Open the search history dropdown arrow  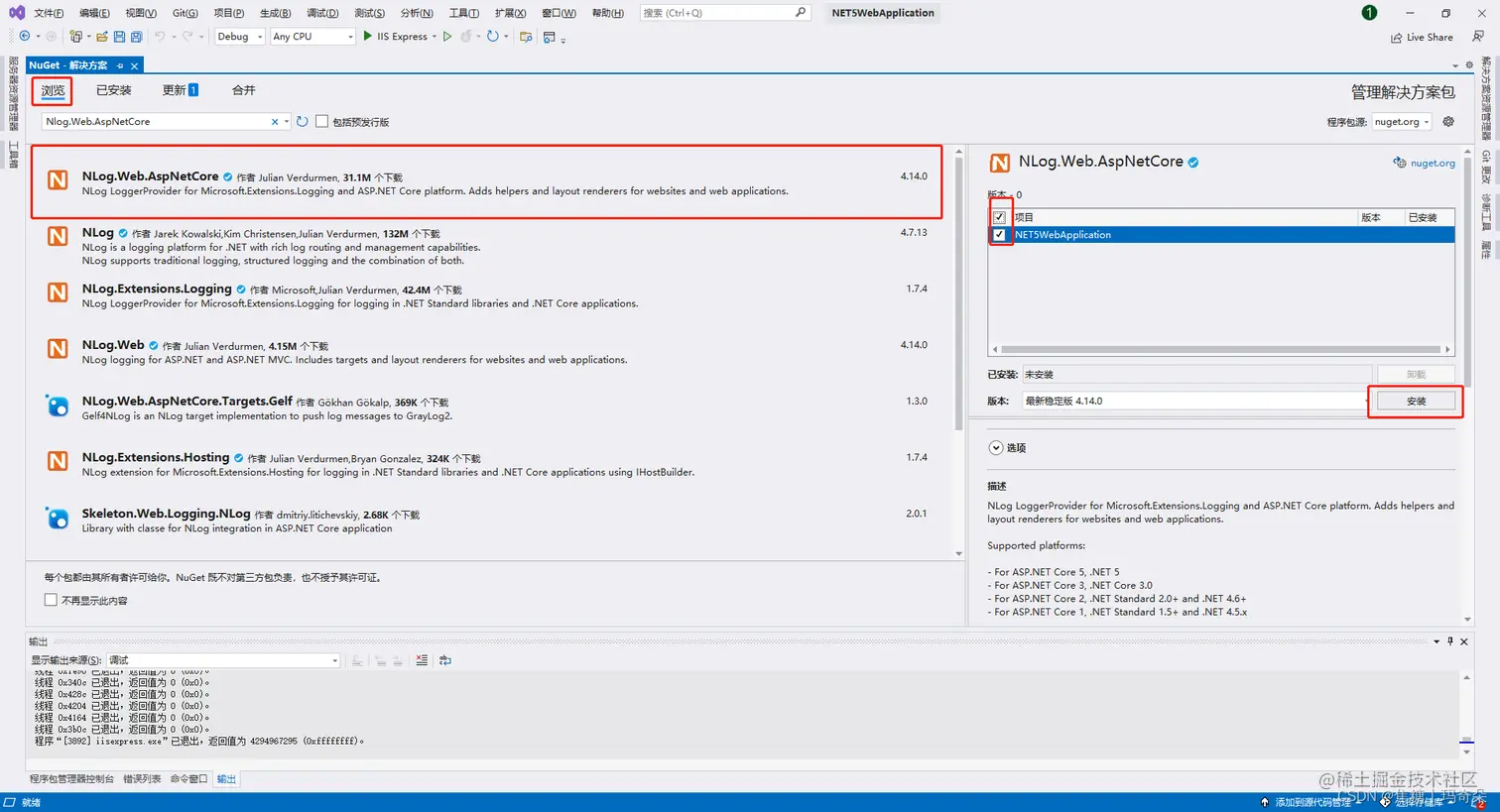[x=287, y=122]
